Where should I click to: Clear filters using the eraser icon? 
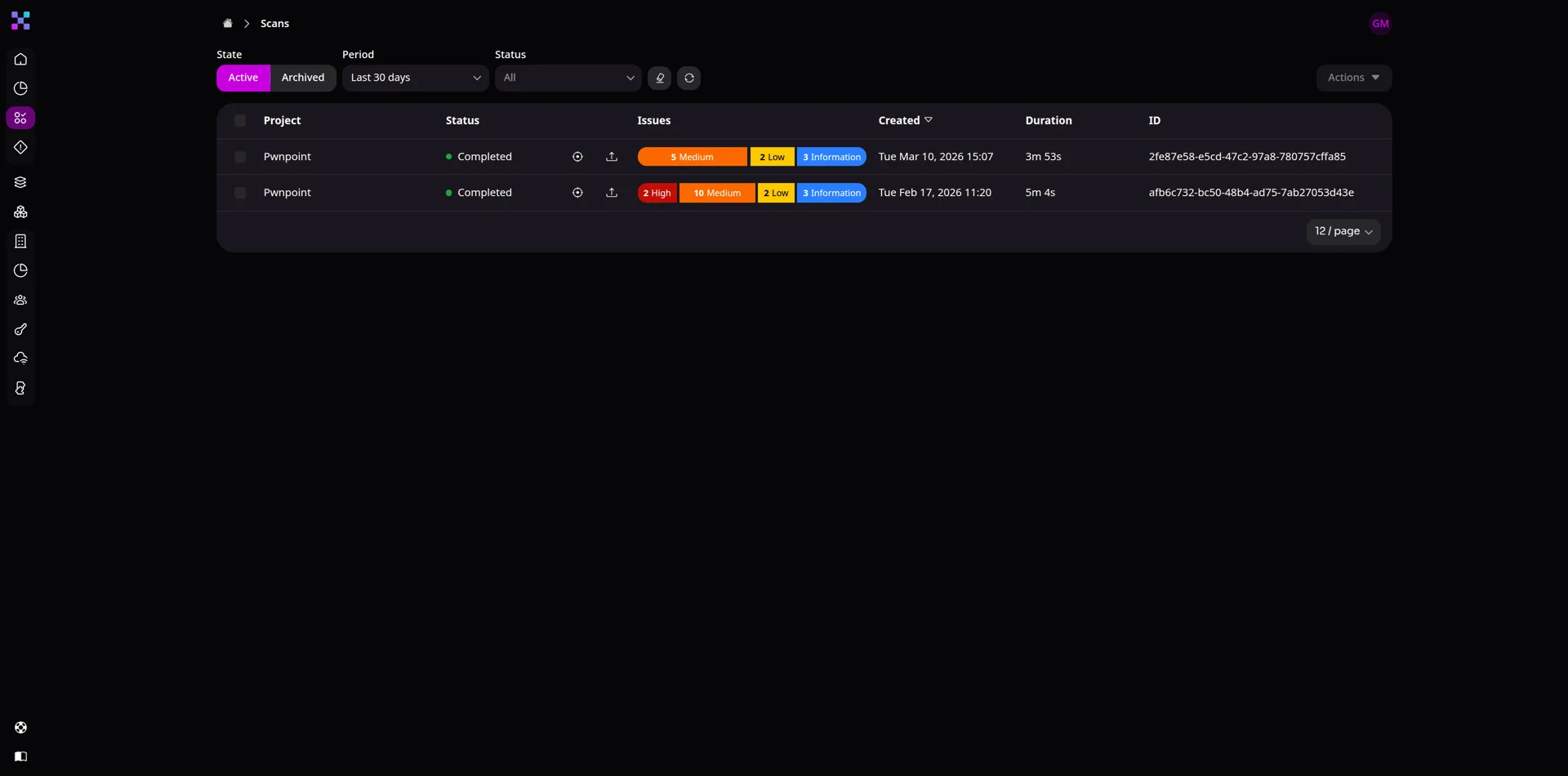pyautogui.click(x=660, y=78)
